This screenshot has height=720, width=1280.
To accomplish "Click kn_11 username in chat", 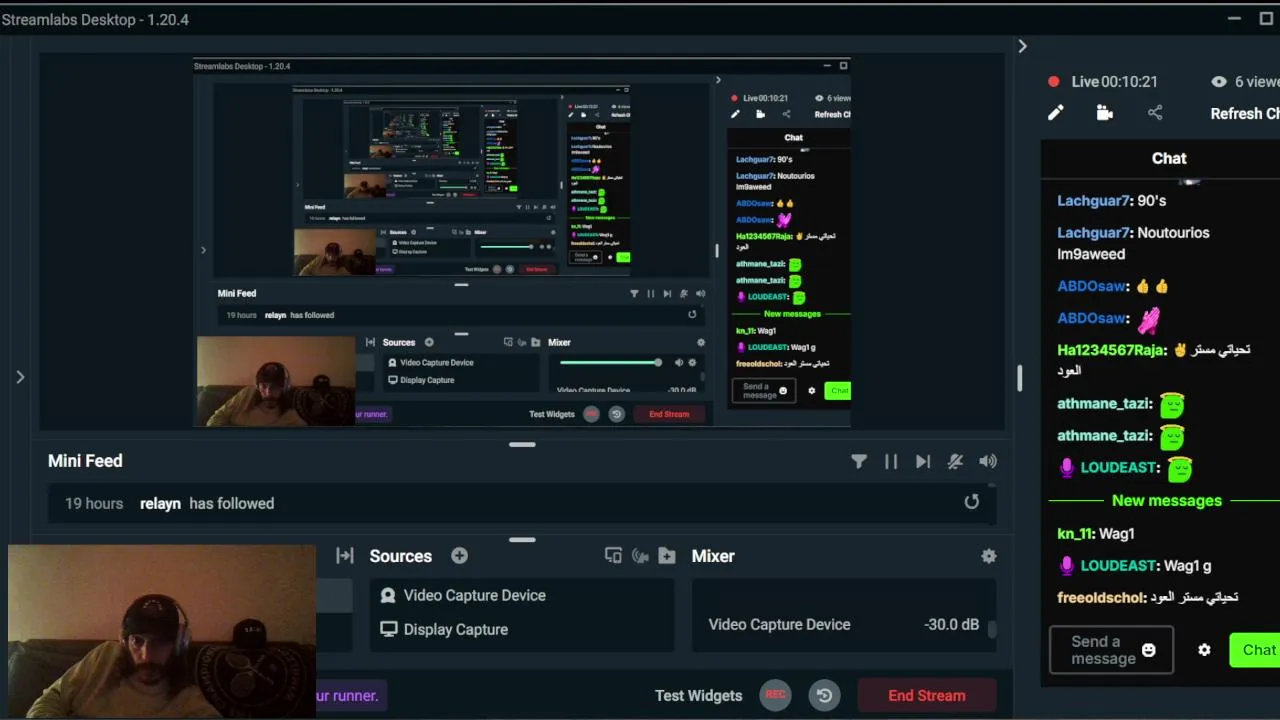I will click(x=1075, y=534).
